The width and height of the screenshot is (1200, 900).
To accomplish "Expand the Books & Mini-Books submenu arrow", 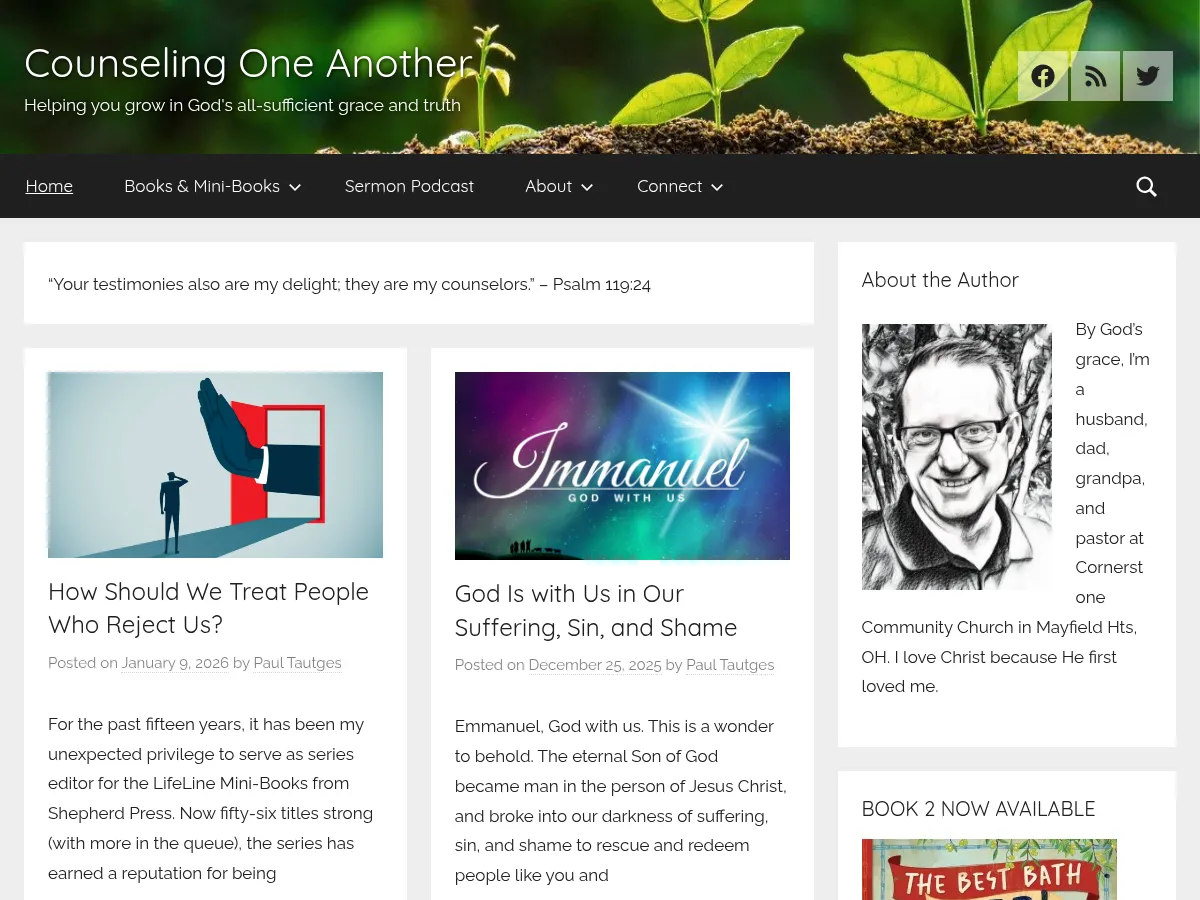I will [295, 187].
